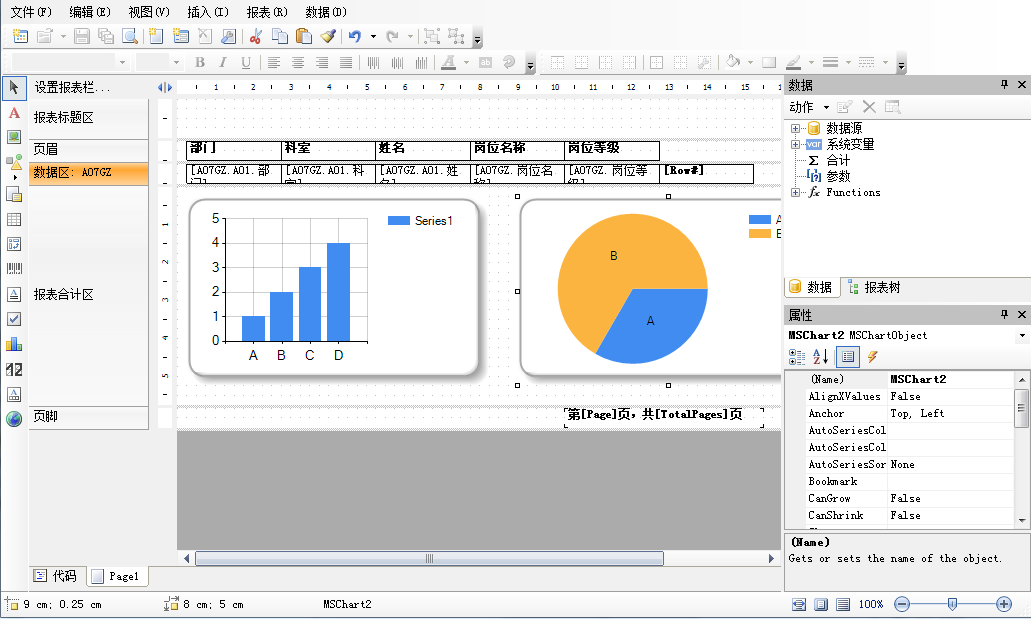Add a new report page
This screenshot has height=619, width=1031.
(x=156, y=36)
